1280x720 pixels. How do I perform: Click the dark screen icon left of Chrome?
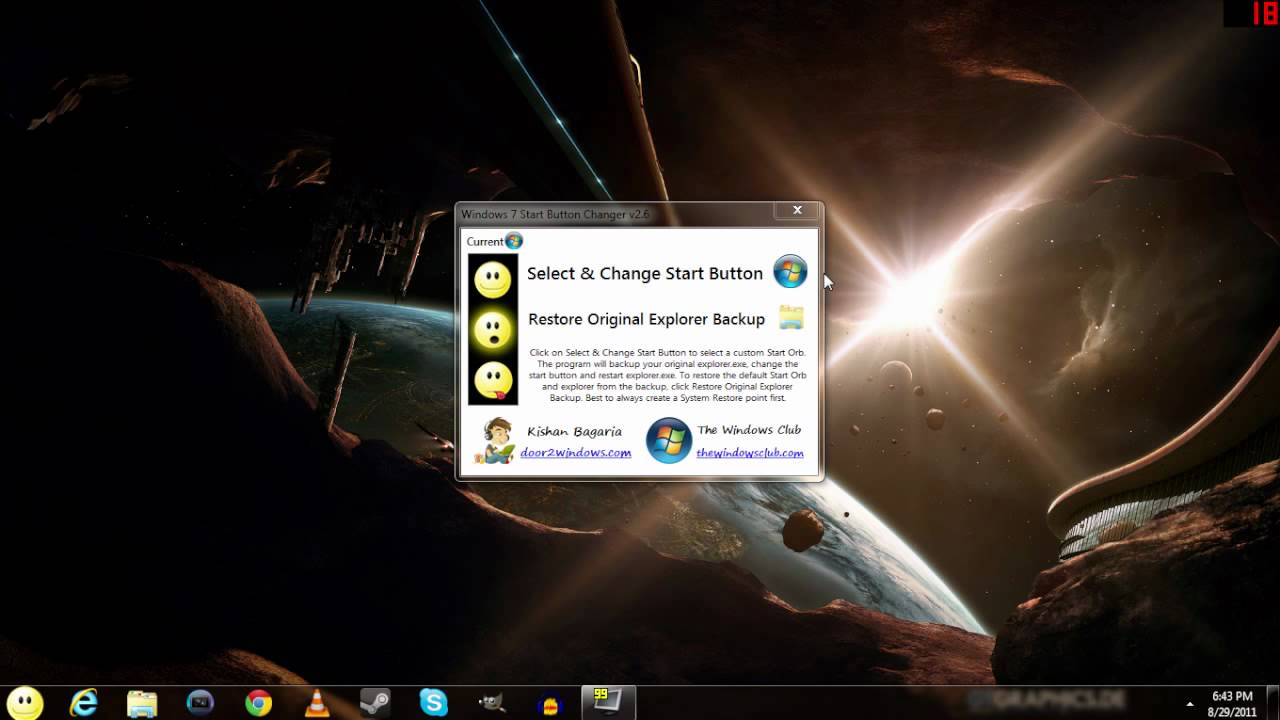click(x=201, y=704)
